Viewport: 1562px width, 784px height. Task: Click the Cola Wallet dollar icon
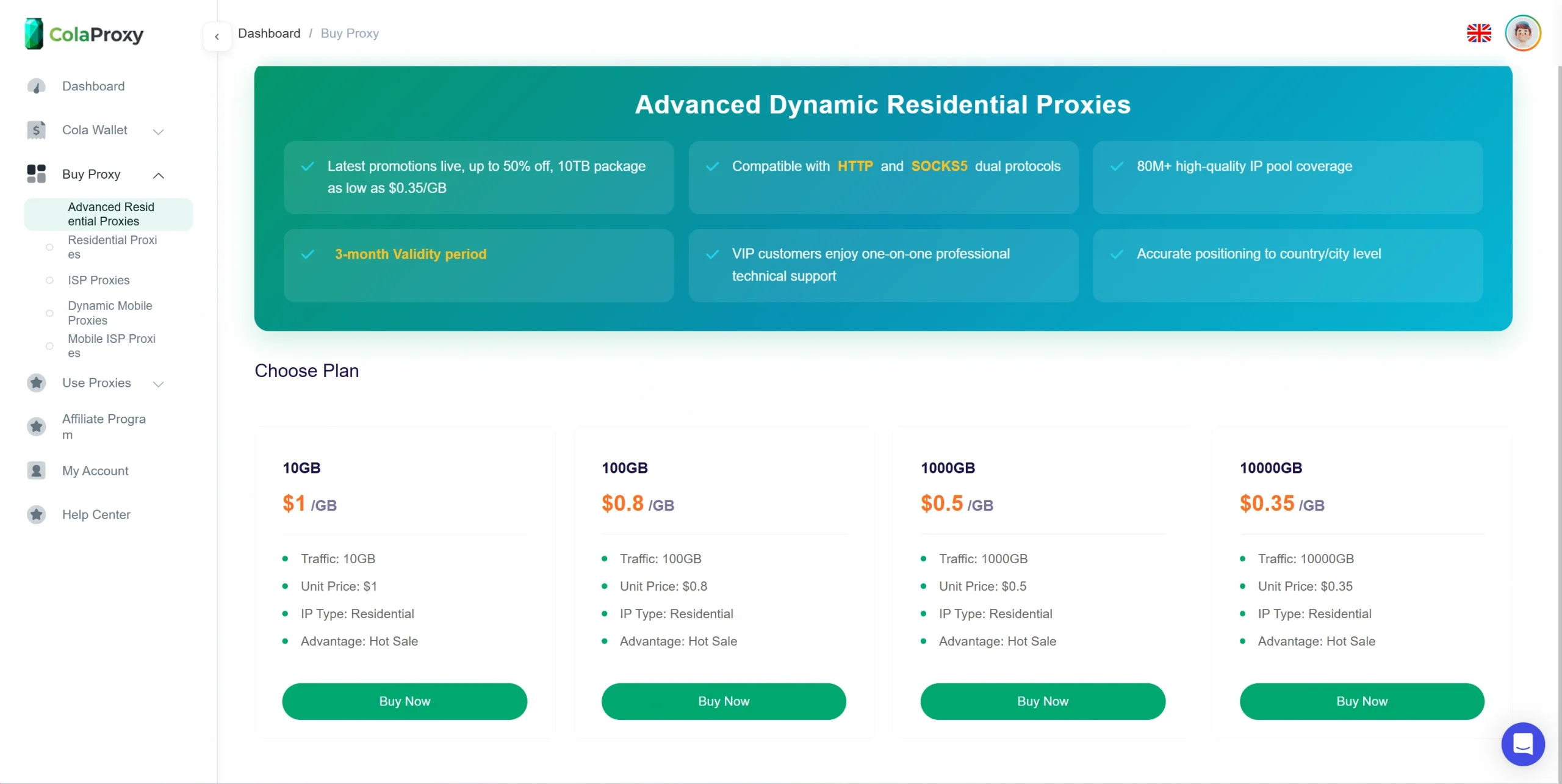click(37, 130)
